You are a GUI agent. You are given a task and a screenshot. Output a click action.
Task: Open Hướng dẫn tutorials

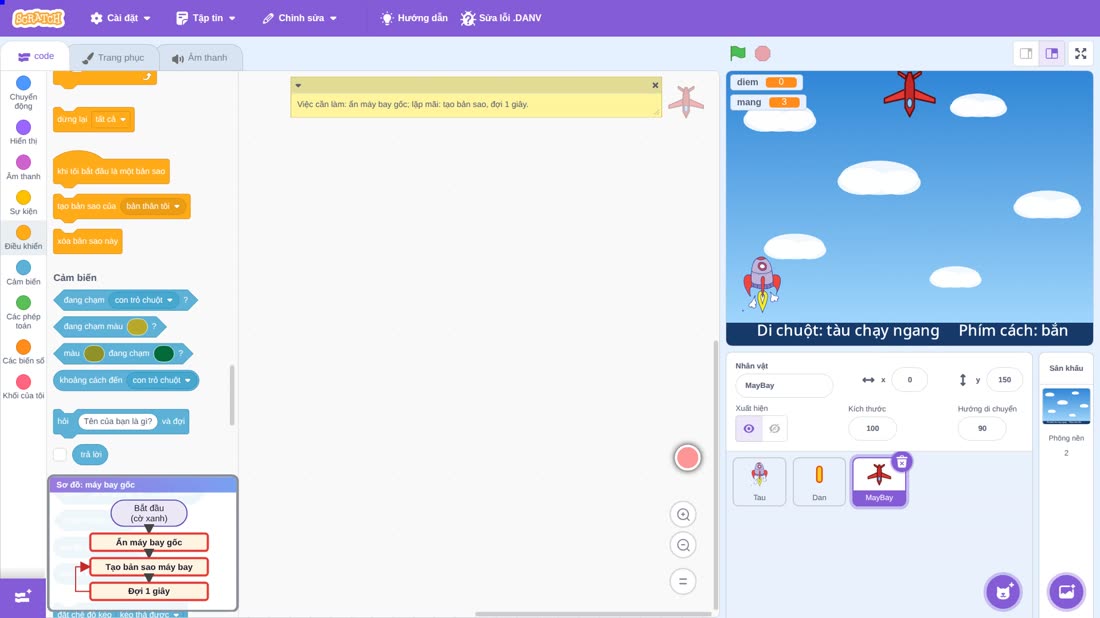414,18
